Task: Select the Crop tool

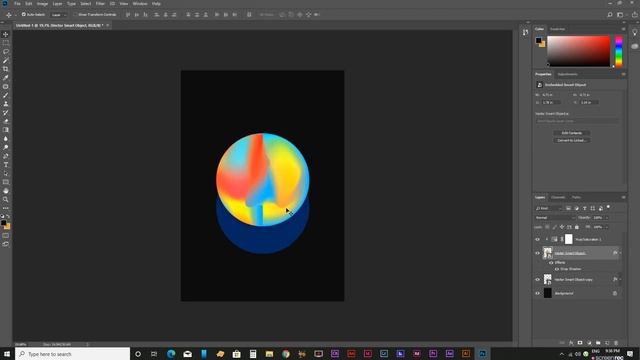Action: tap(6, 69)
